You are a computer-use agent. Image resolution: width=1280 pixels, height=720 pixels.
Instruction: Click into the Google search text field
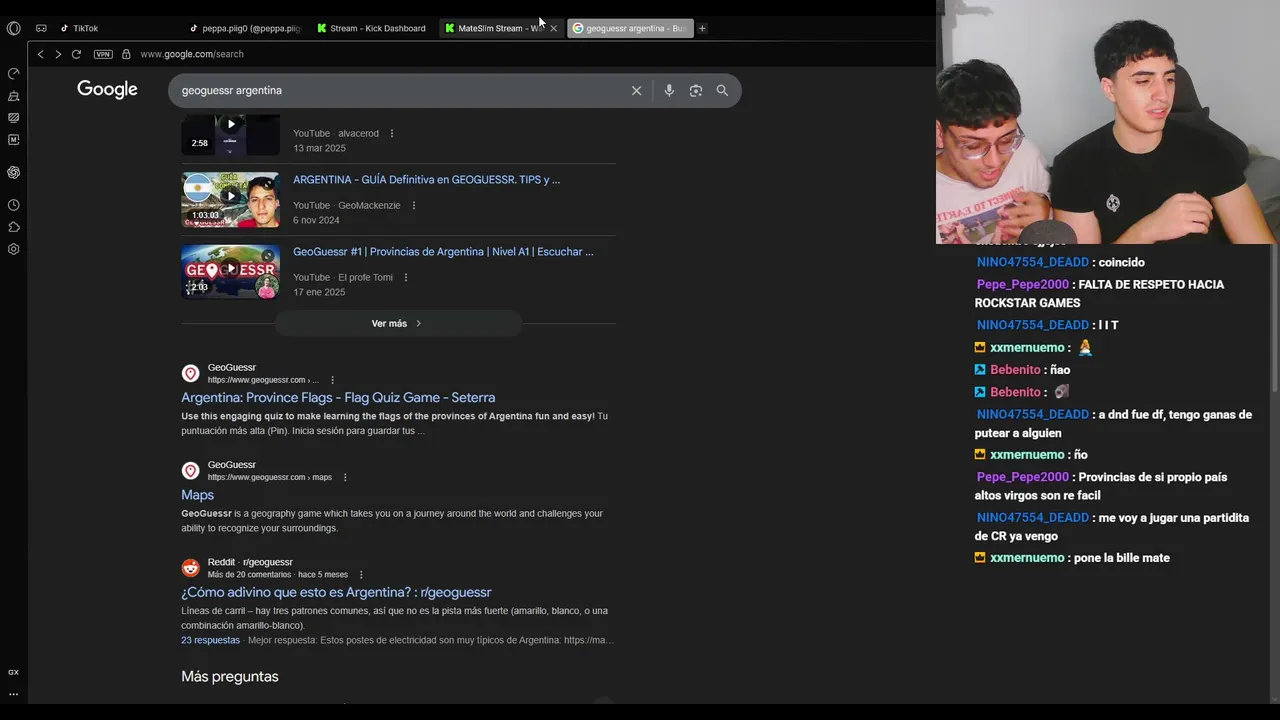400,90
